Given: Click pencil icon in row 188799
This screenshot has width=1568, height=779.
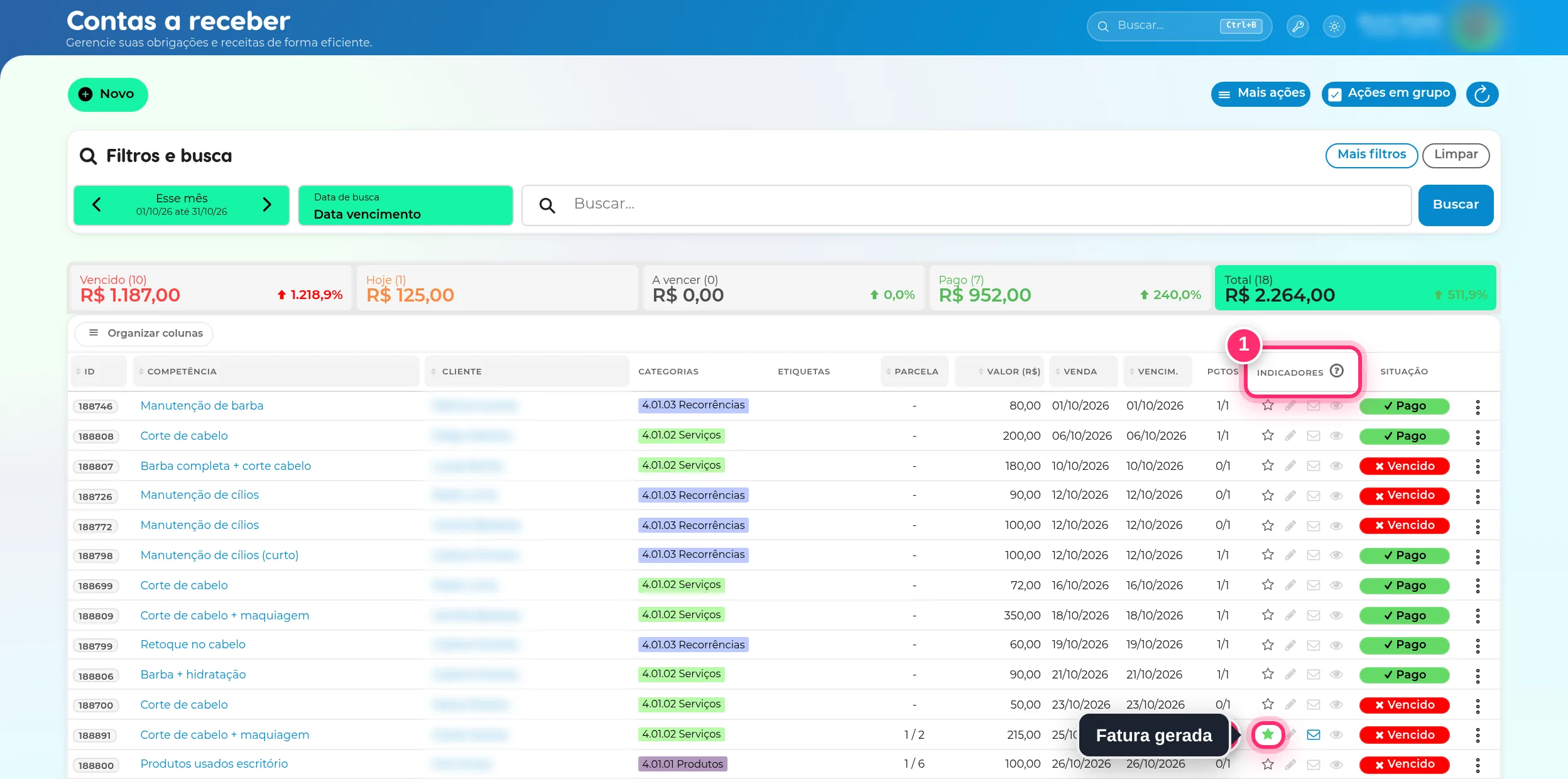Looking at the screenshot, I should 1290,646.
